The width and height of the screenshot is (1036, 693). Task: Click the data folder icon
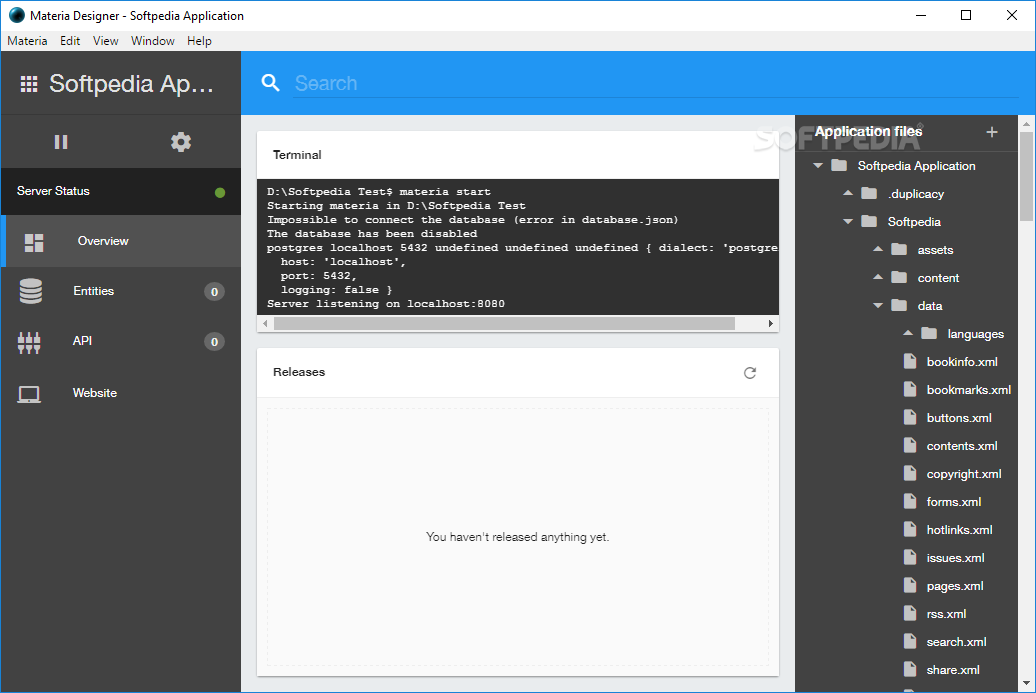[899, 305]
